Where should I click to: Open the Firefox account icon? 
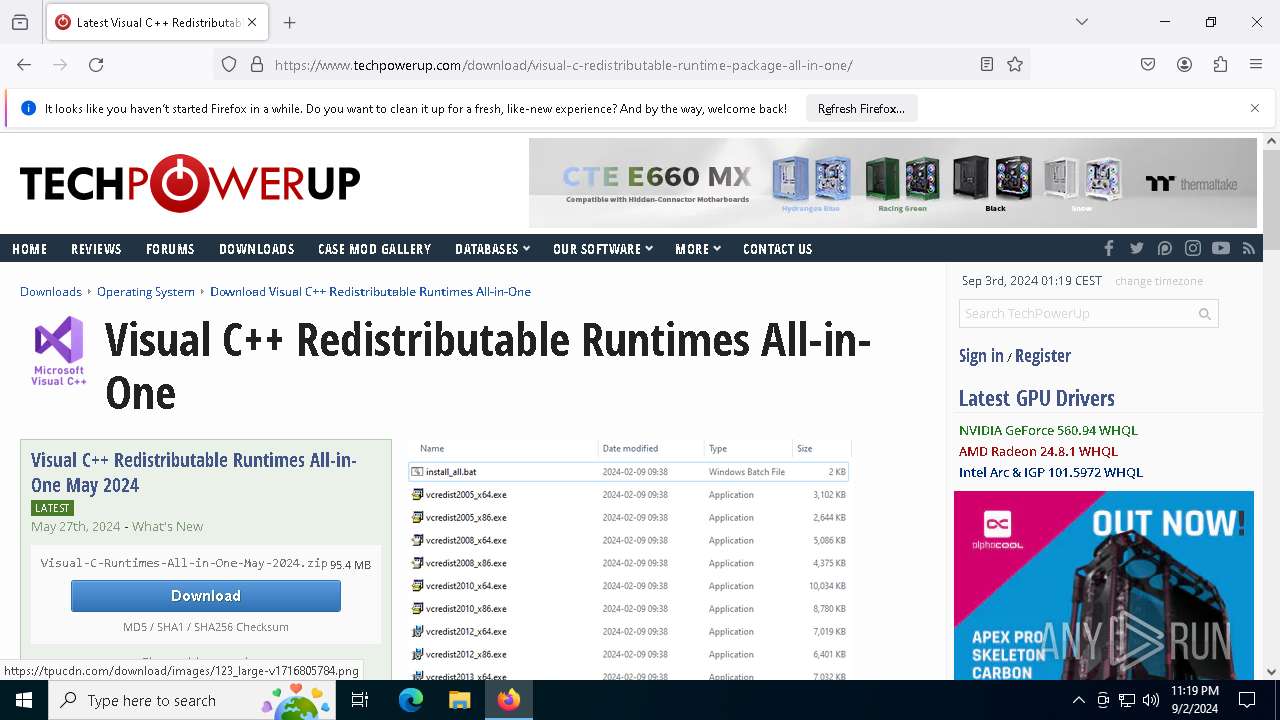pos(1184,65)
